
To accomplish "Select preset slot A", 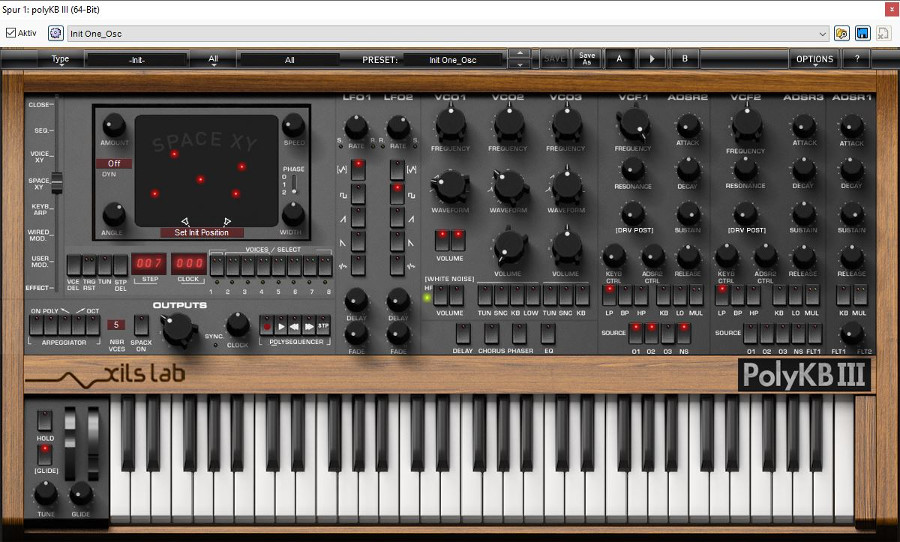I will click(619, 59).
